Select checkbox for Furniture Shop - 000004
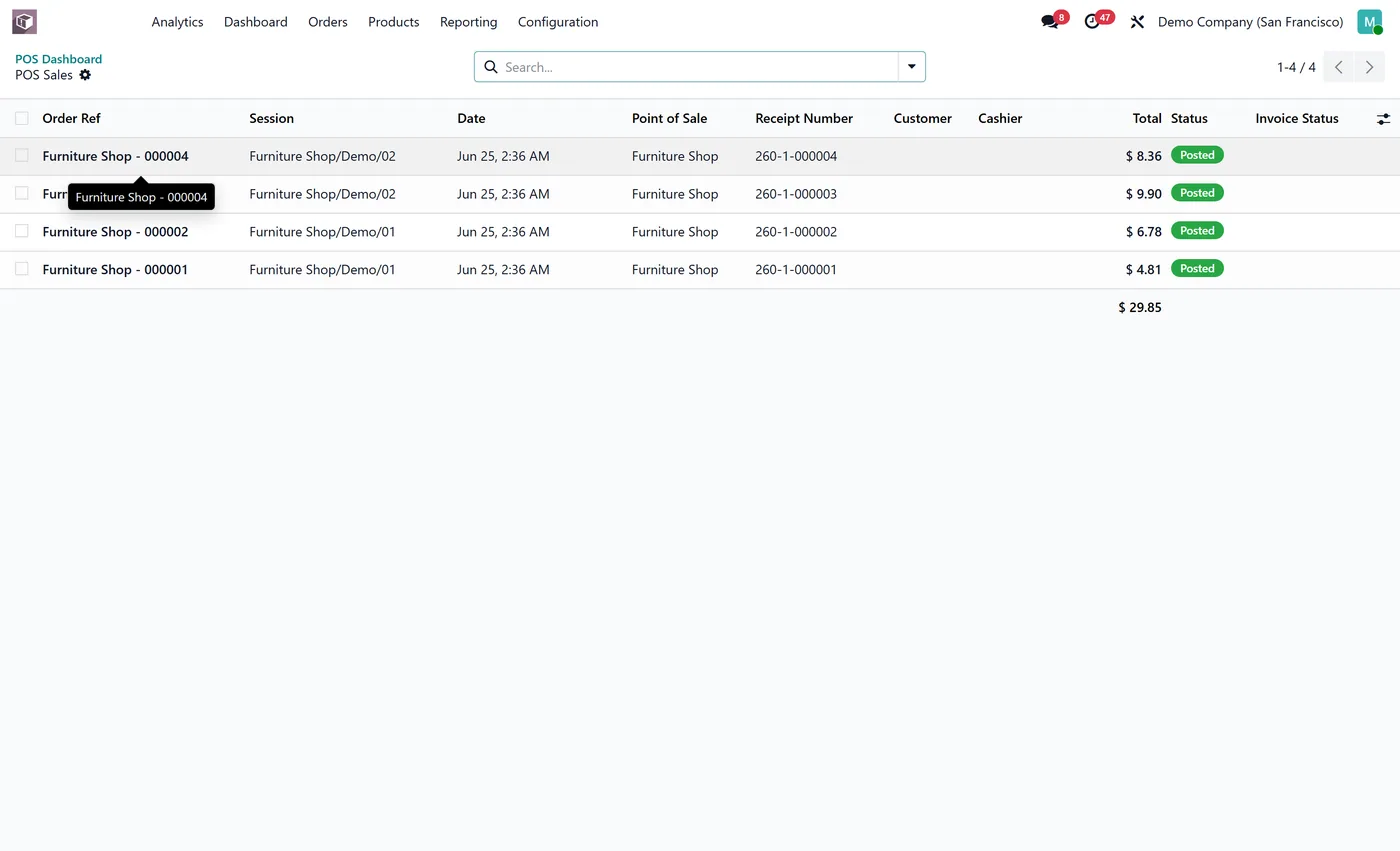 point(22,156)
